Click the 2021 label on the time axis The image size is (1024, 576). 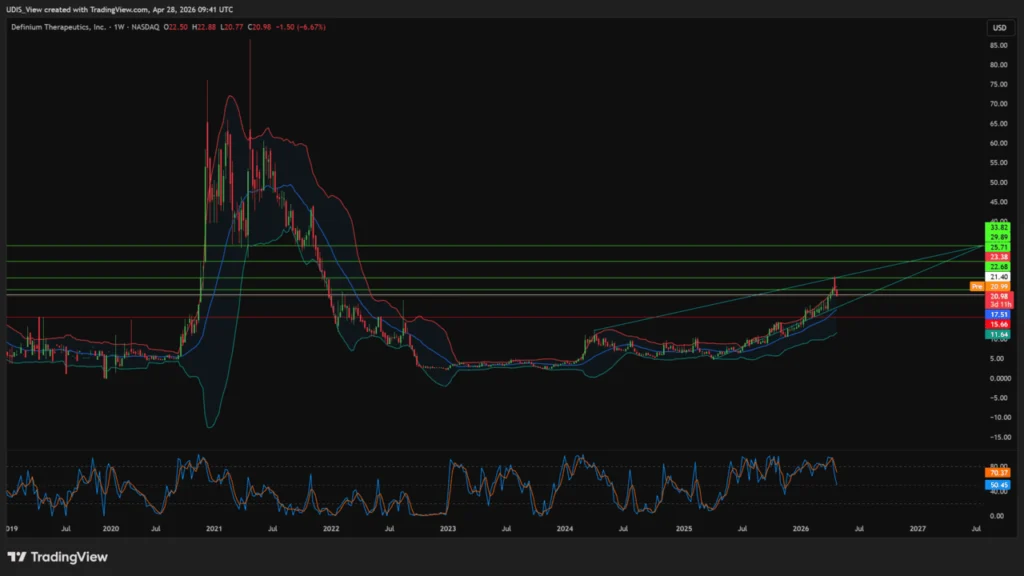[x=214, y=529]
